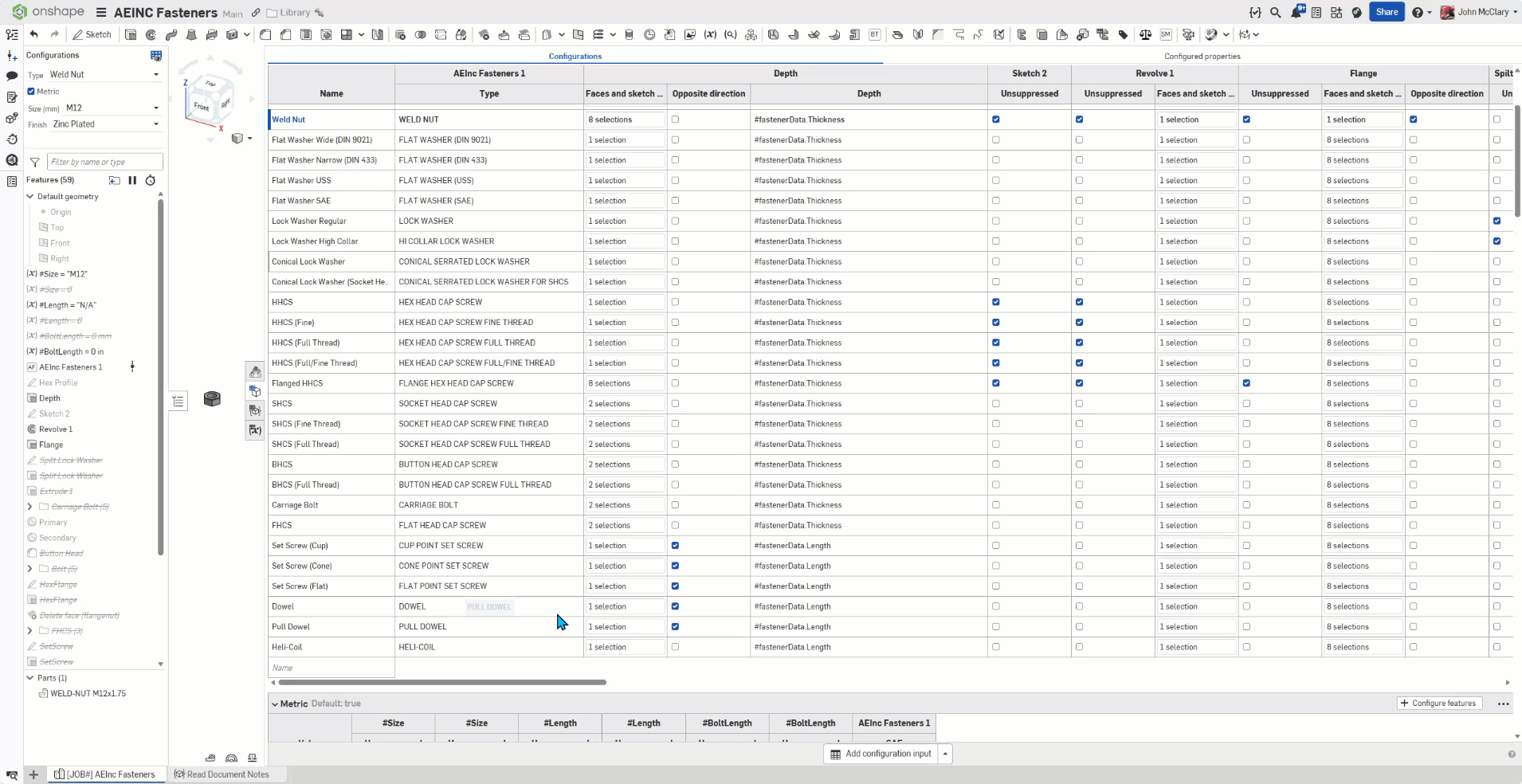
Task: Open the Read Document Notes tab
Action: click(222, 774)
